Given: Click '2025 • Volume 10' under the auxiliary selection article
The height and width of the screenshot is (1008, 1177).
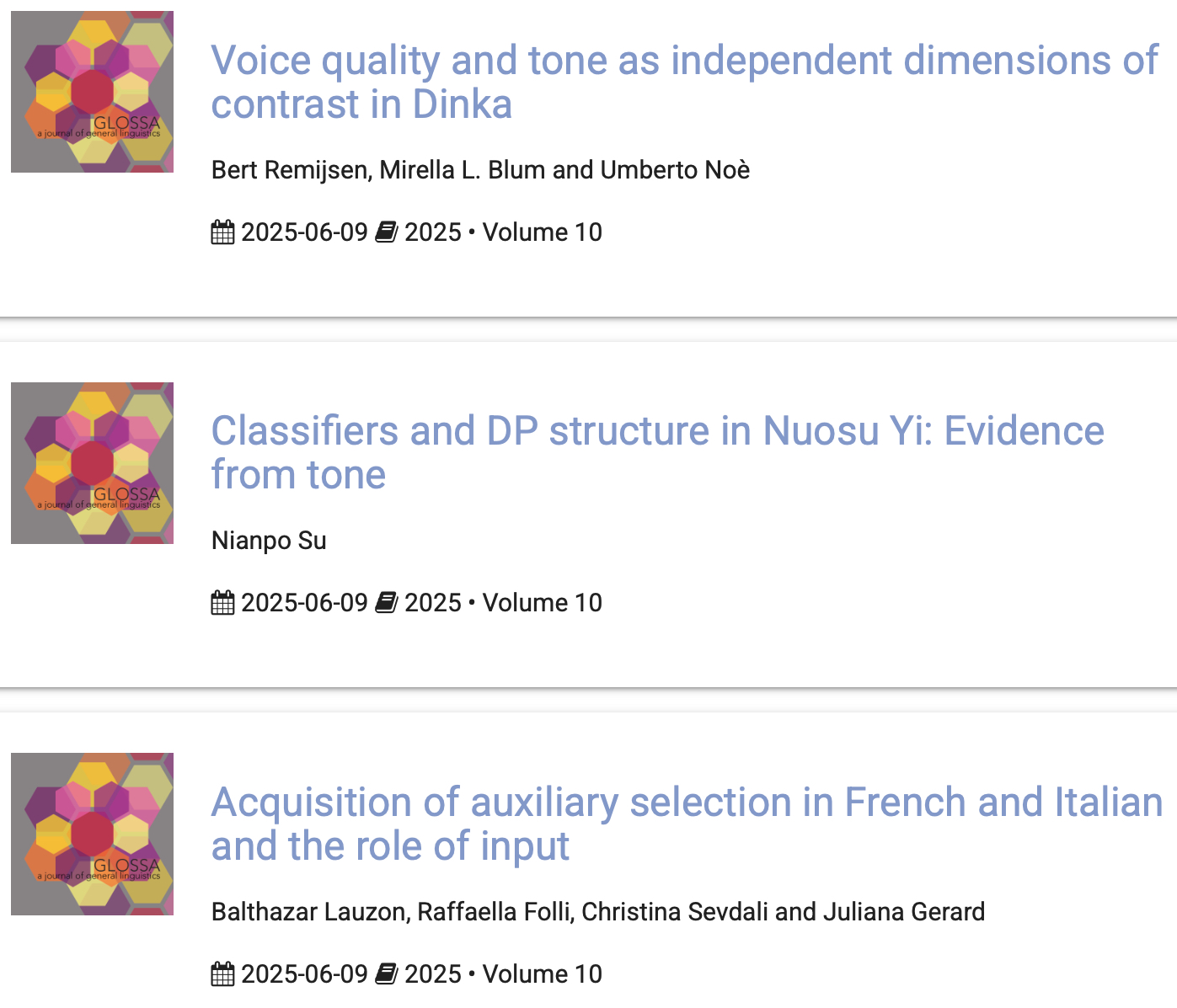Looking at the screenshot, I should (503, 974).
